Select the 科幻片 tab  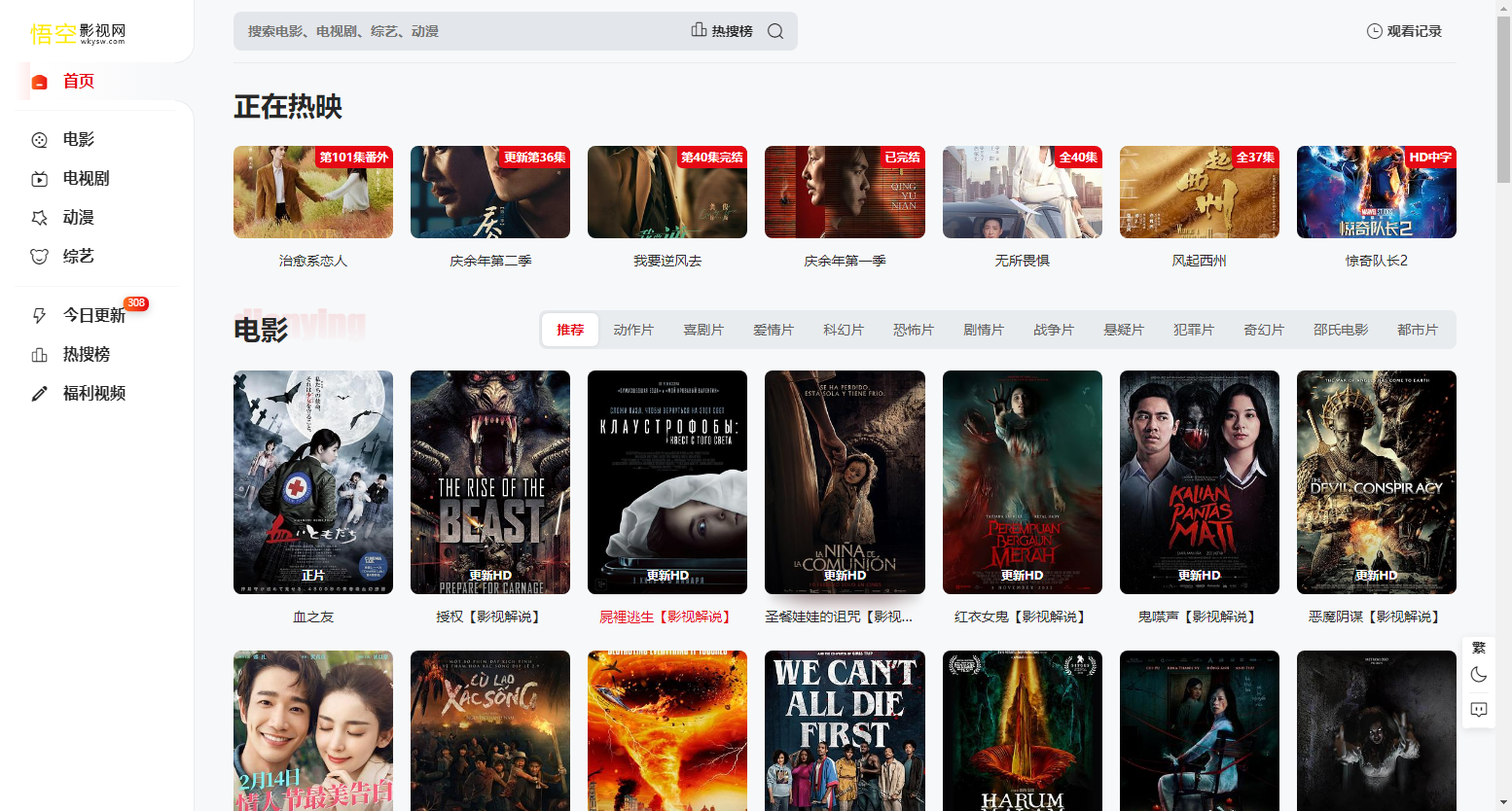pos(844,331)
